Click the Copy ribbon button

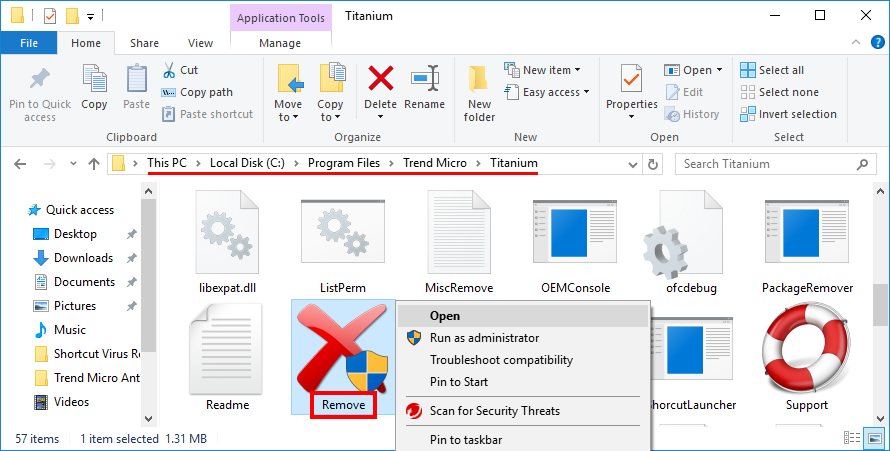pos(94,87)
